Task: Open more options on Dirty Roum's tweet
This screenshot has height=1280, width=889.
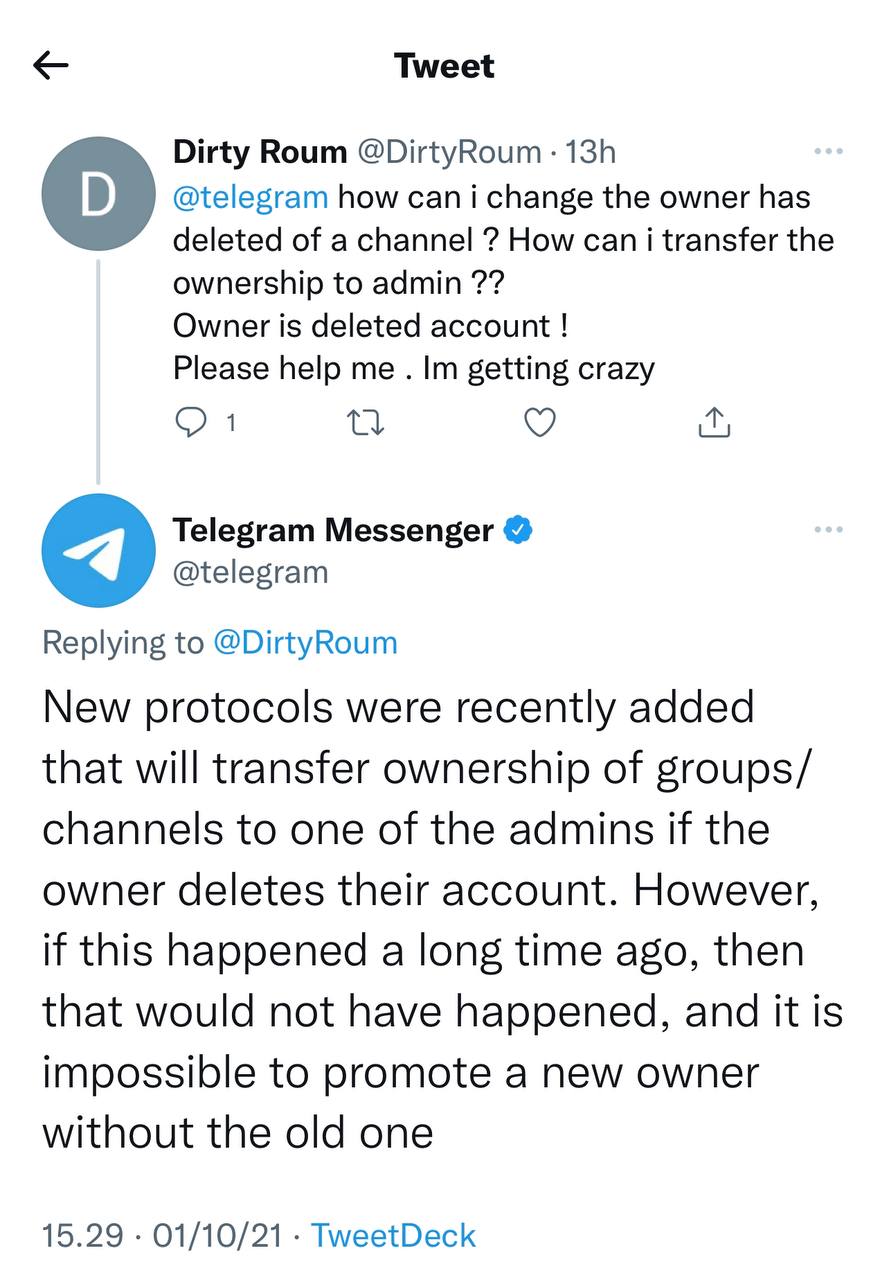Action: pyautogui.click(x=829, y=152)
